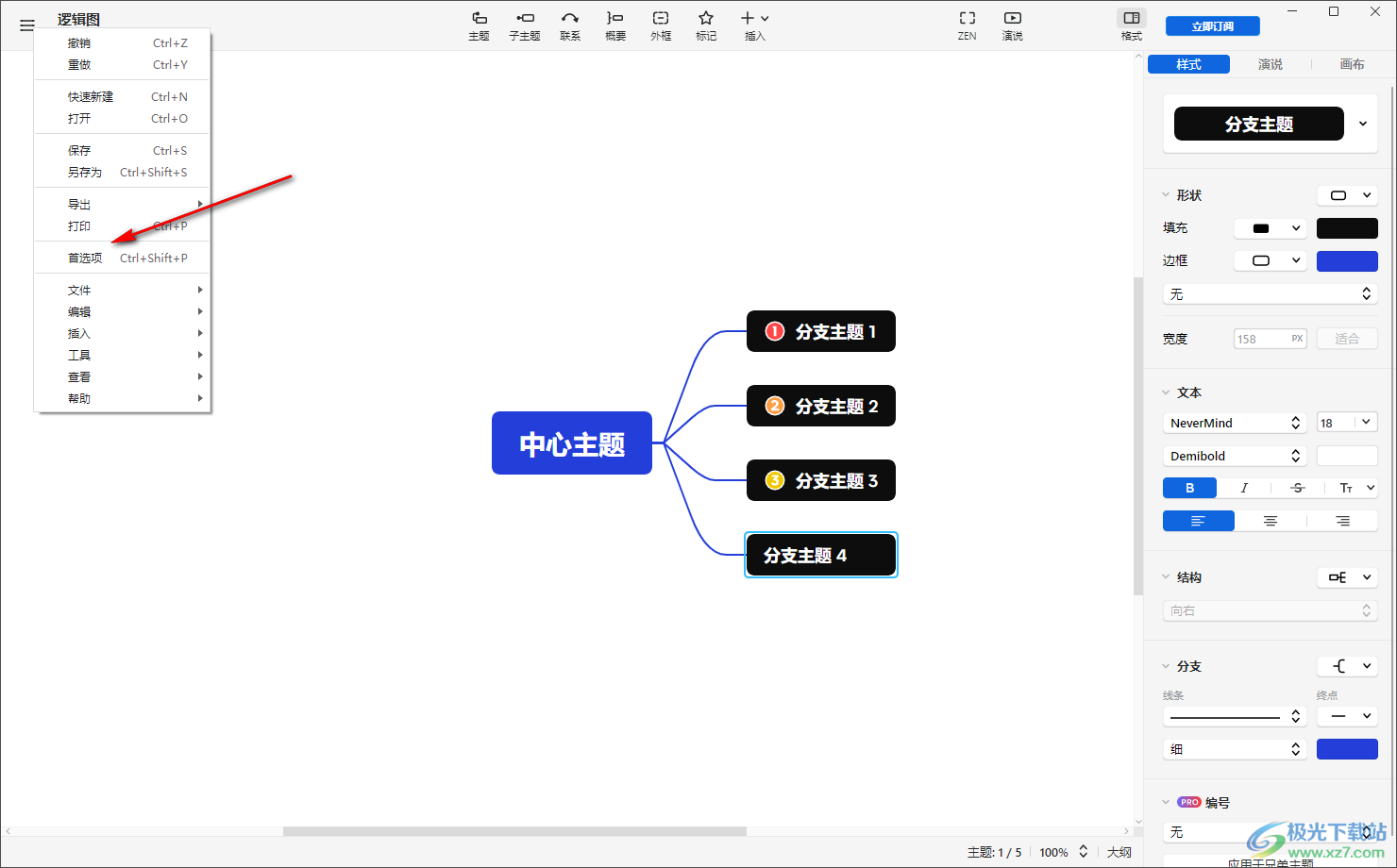Screen dimensions: 1397x868
Task: Open the shape (形状) style dropdown
Action: coord(1348,195)
